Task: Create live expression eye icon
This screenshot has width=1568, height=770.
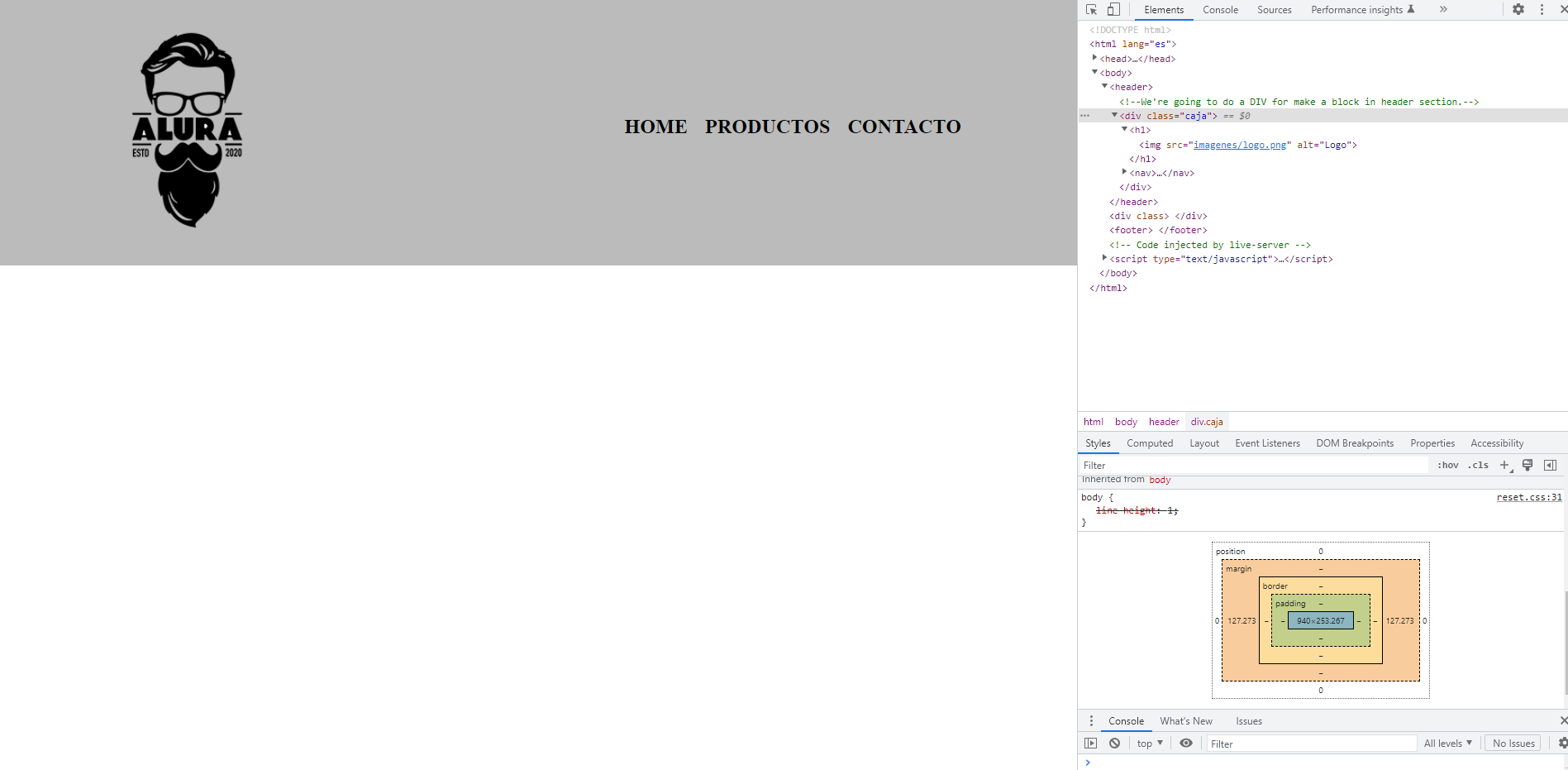Action: tap(1186, 744)
